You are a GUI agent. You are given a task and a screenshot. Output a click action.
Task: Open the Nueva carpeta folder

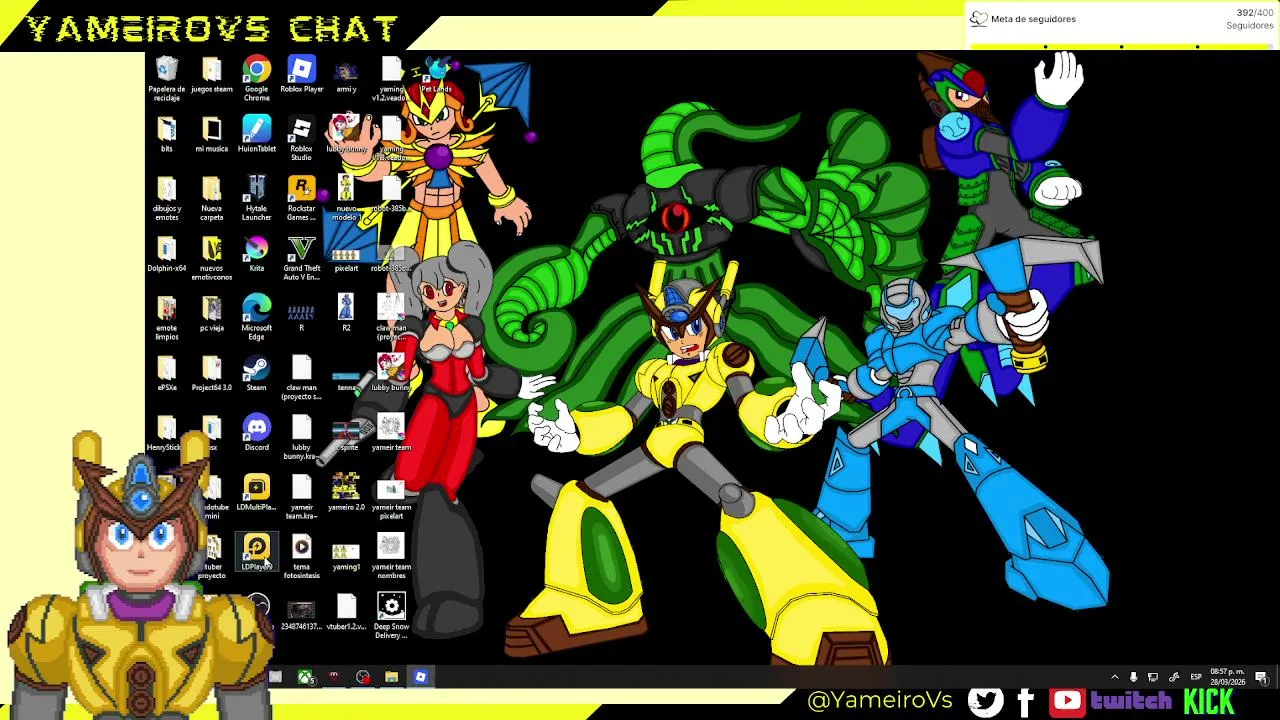pos(211,198)
